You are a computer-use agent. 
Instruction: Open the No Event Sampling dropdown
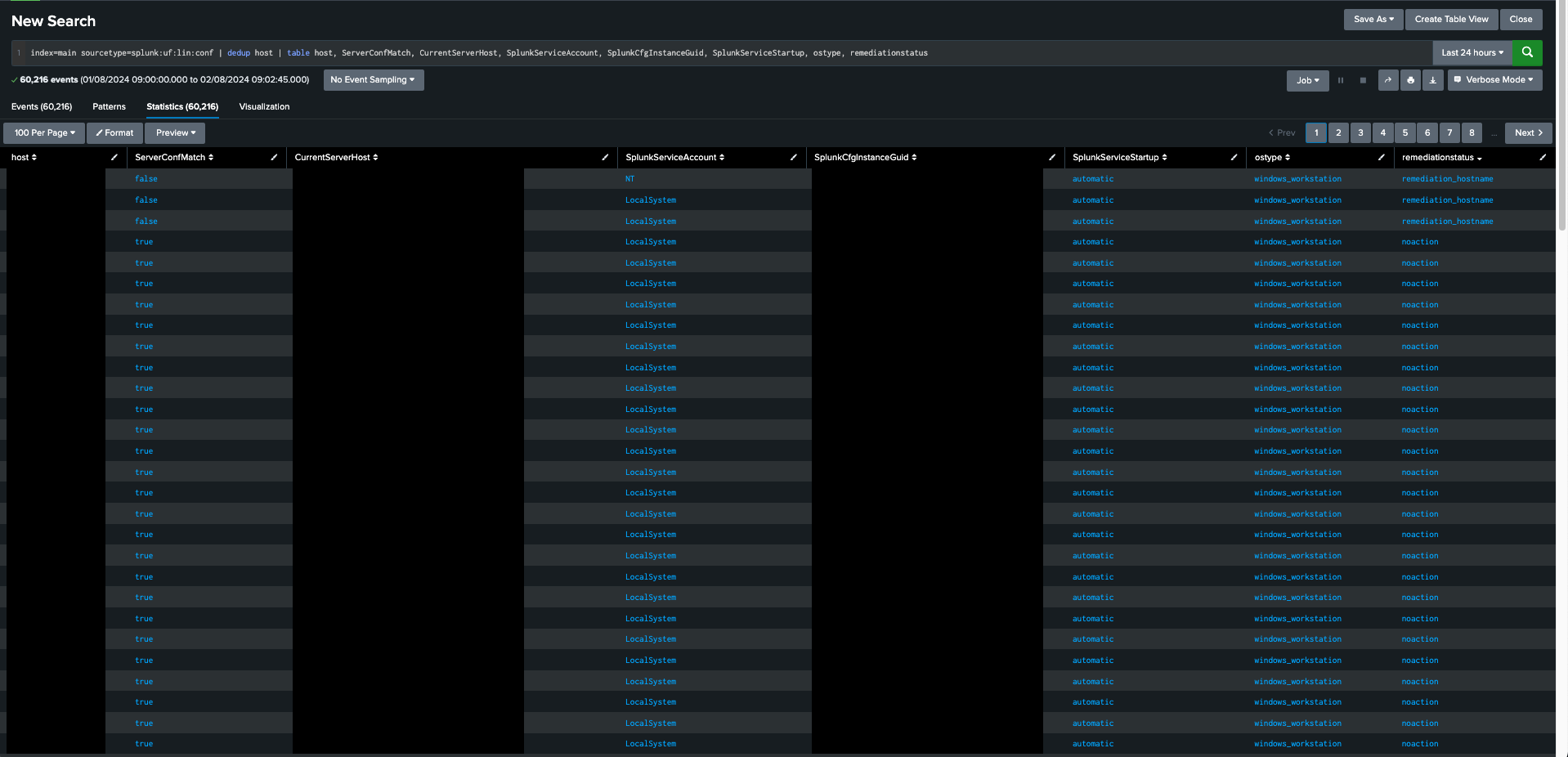click(x=373, y=80)
